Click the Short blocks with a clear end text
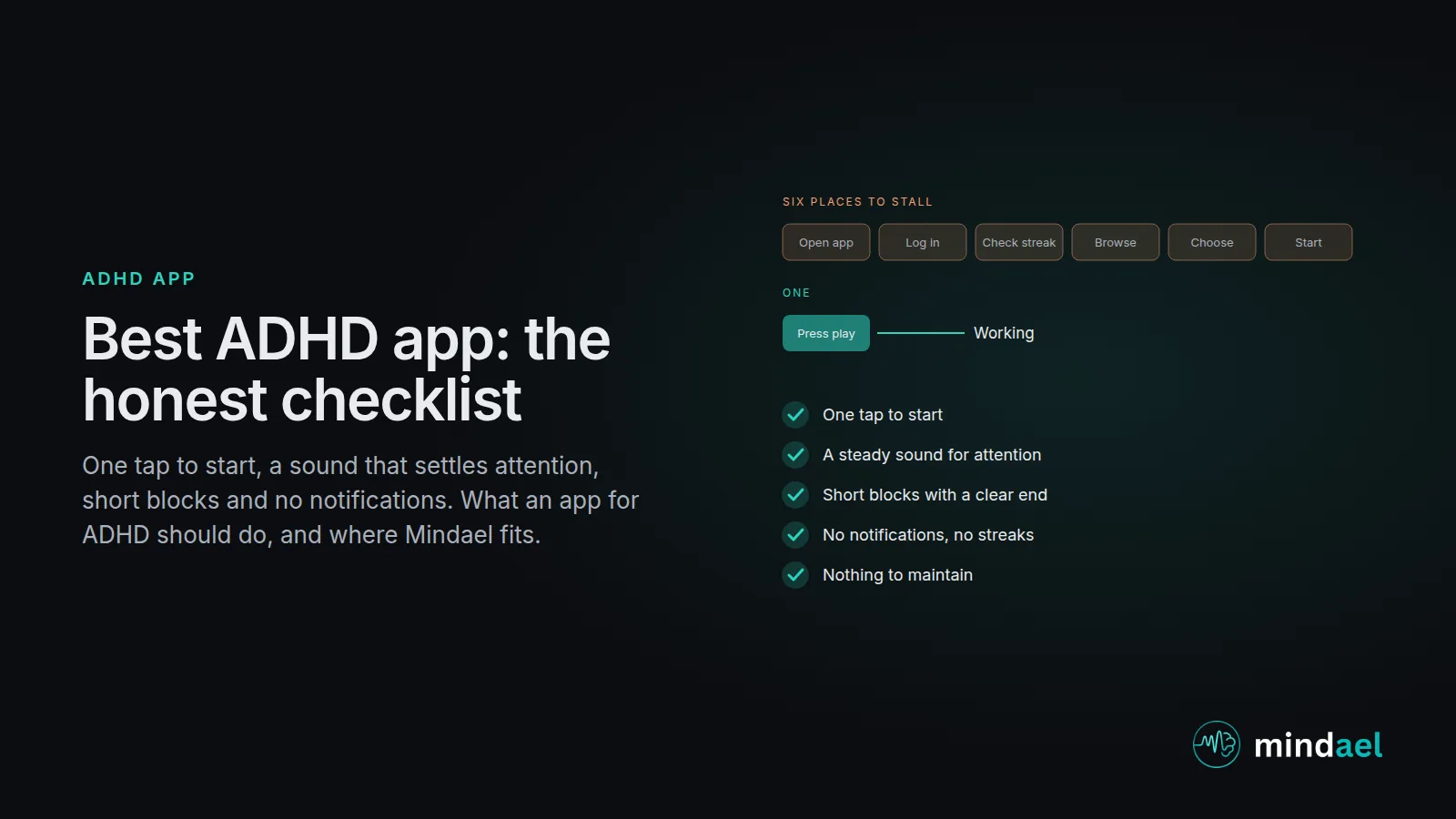Image resolution: width=1456 pixels, height=819 pixels. pyautogui.click(x=935, y=495)
